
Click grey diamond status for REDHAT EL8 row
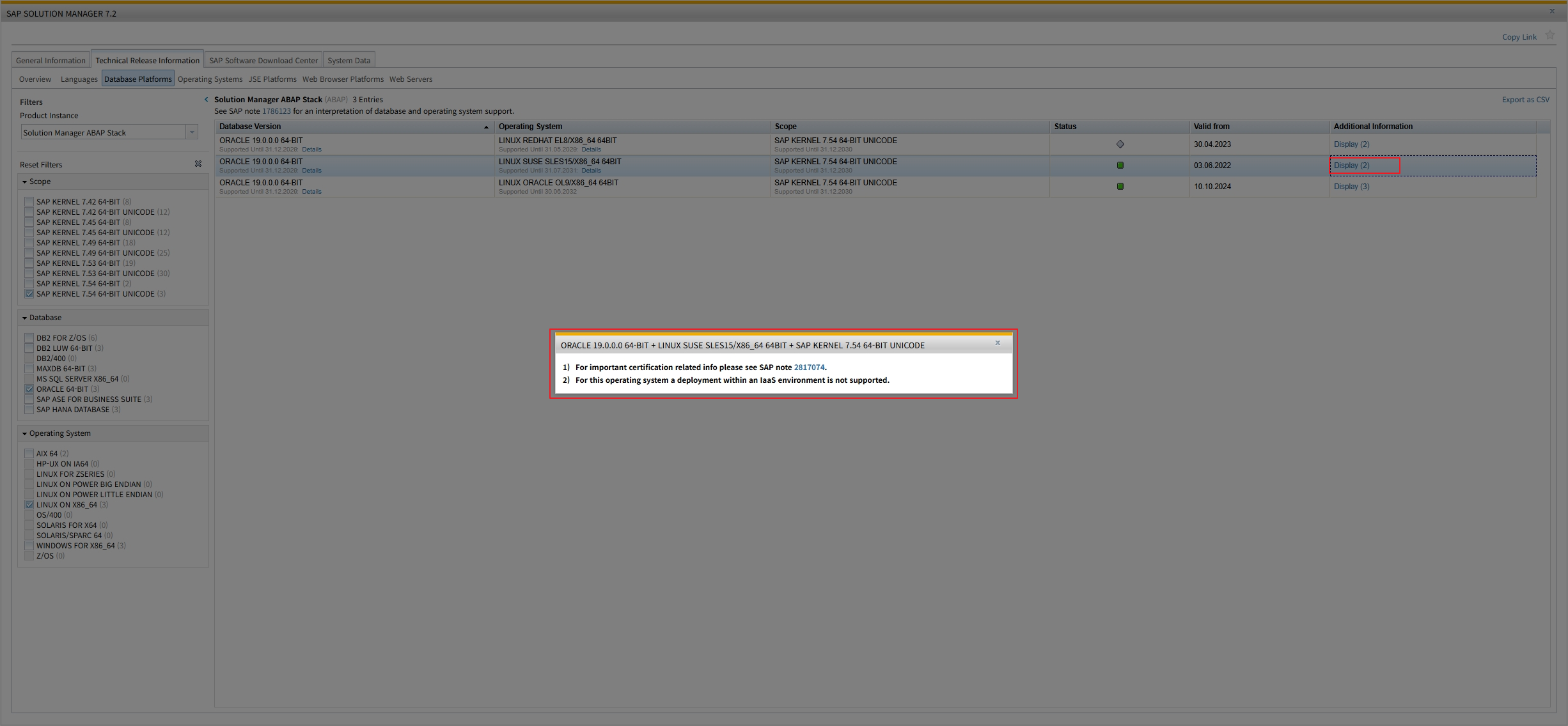click(x=1120, y=144)
